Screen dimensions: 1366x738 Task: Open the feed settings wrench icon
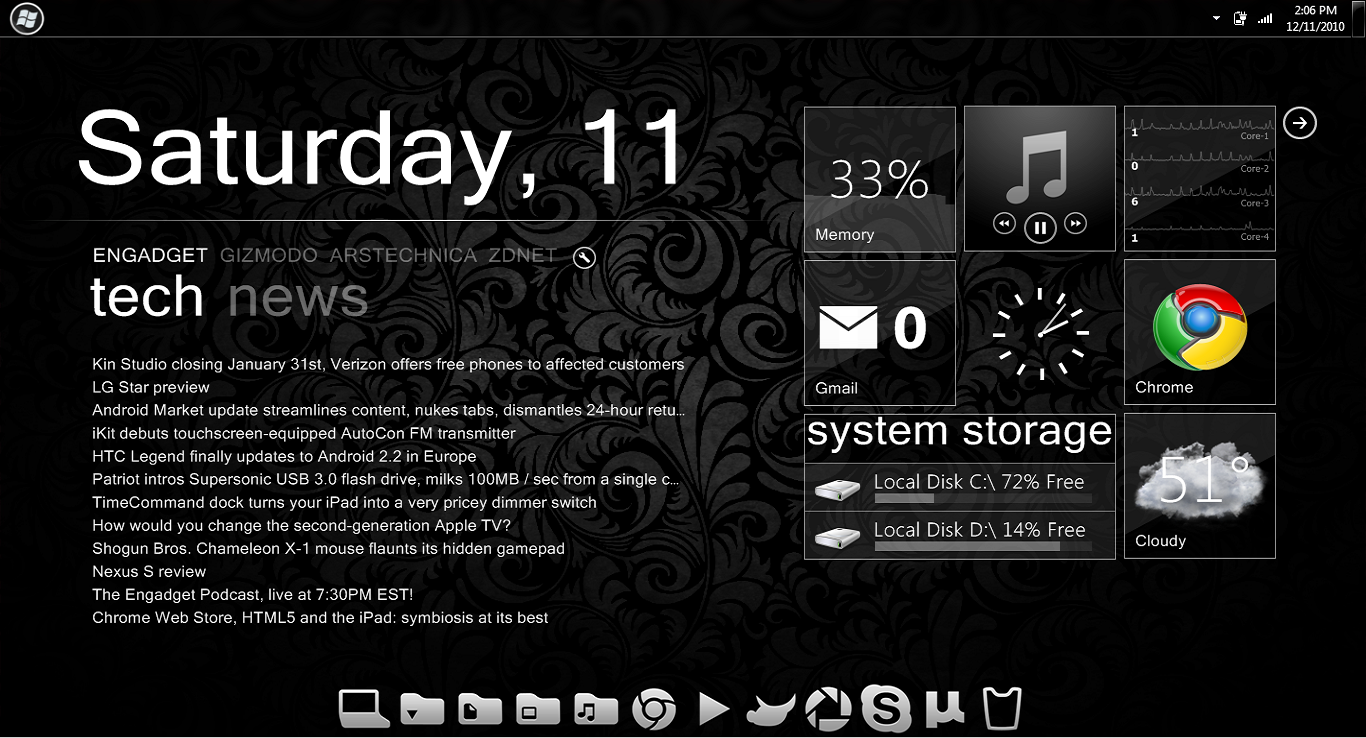[585, 258]
